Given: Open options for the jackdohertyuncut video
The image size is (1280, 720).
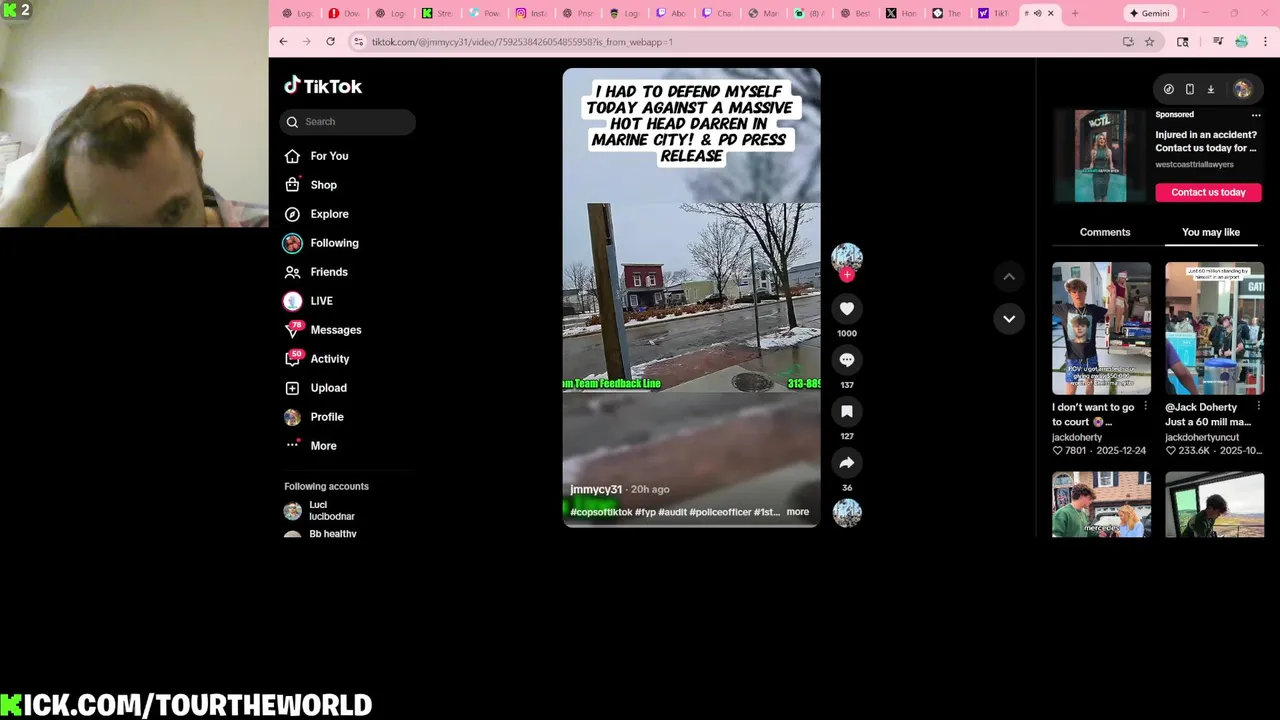Looking at the screenshot, I should pos(1258,407).
